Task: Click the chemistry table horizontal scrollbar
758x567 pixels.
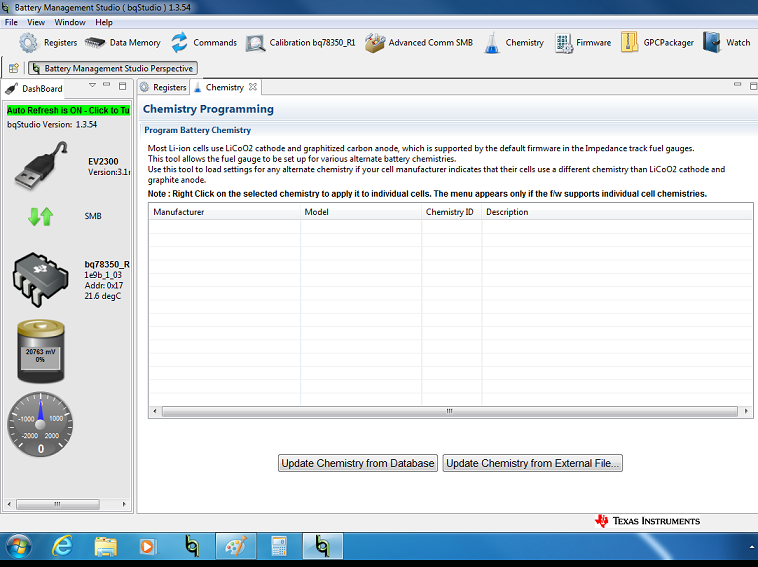Action: point(450,411)
